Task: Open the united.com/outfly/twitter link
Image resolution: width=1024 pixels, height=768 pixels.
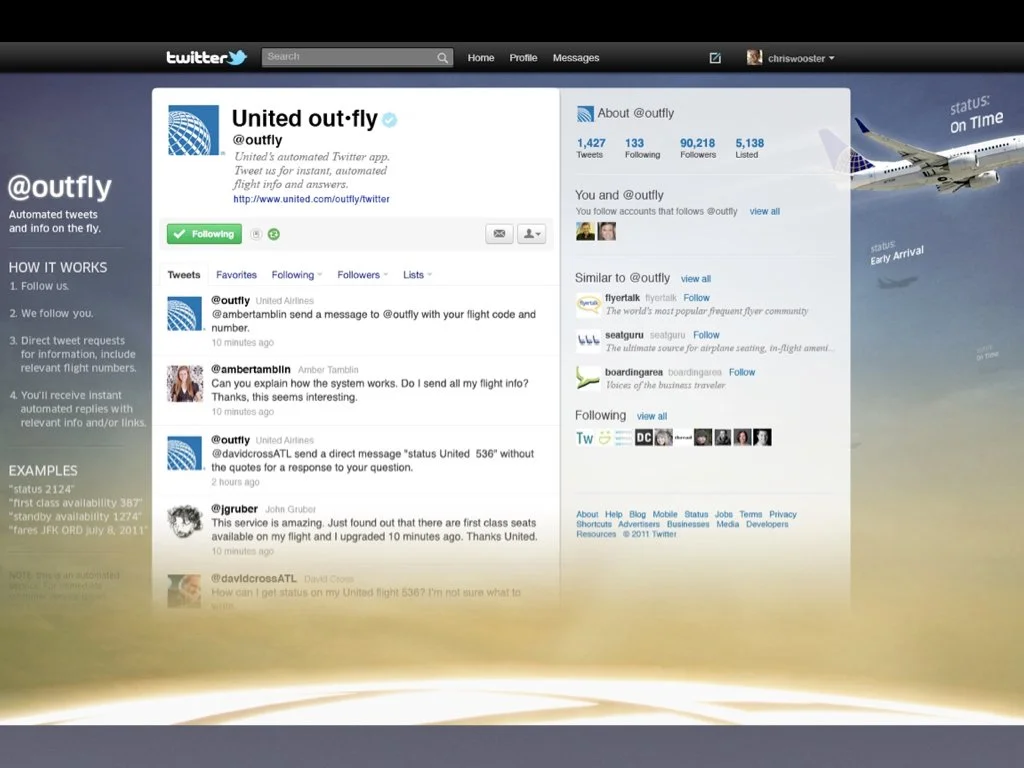Action: tap(312, 199)
